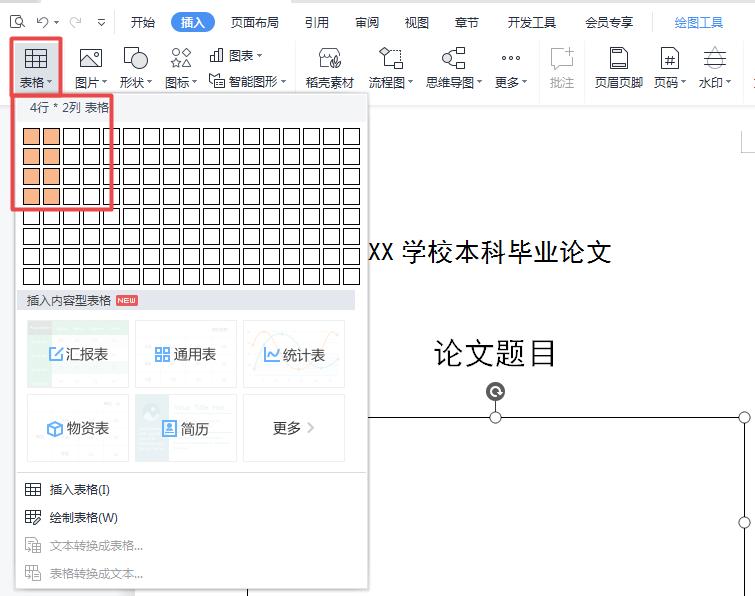
Task: Click the 图片 (Picture) icon
Action: [90, 59]
